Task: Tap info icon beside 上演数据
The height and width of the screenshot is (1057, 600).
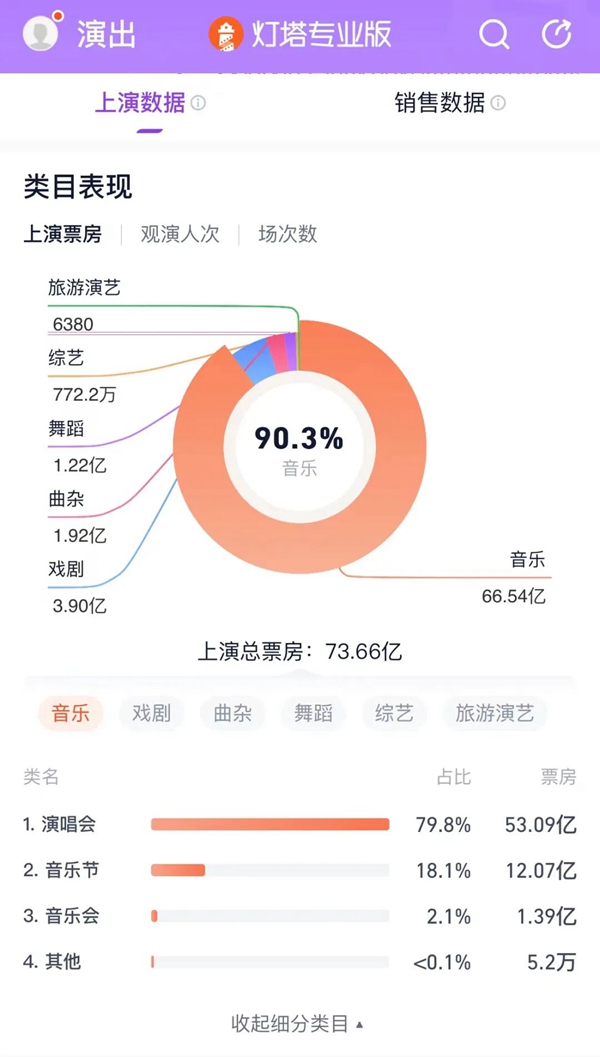Action: tap(199, 103)
